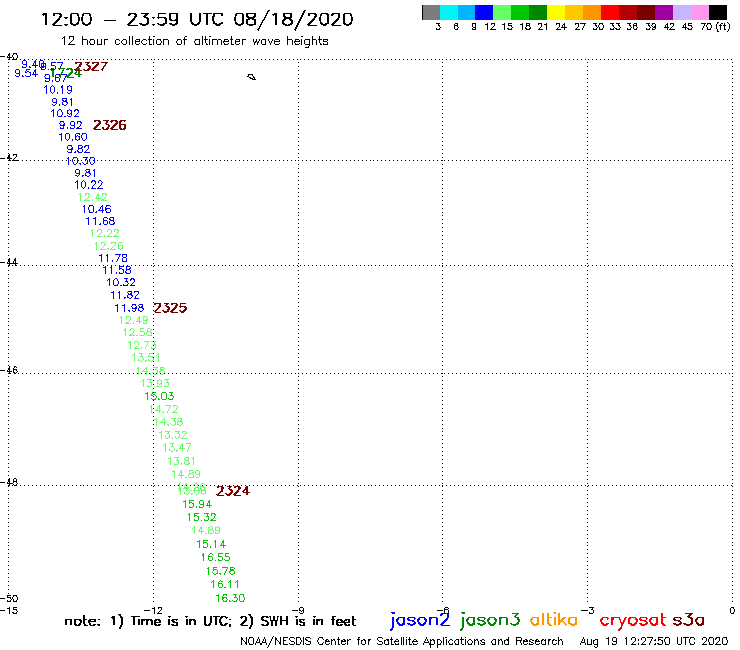Click the altika satellite legend label
This screenshot has width=740, height=650.
pyautogui.click(x=554, y=620)
